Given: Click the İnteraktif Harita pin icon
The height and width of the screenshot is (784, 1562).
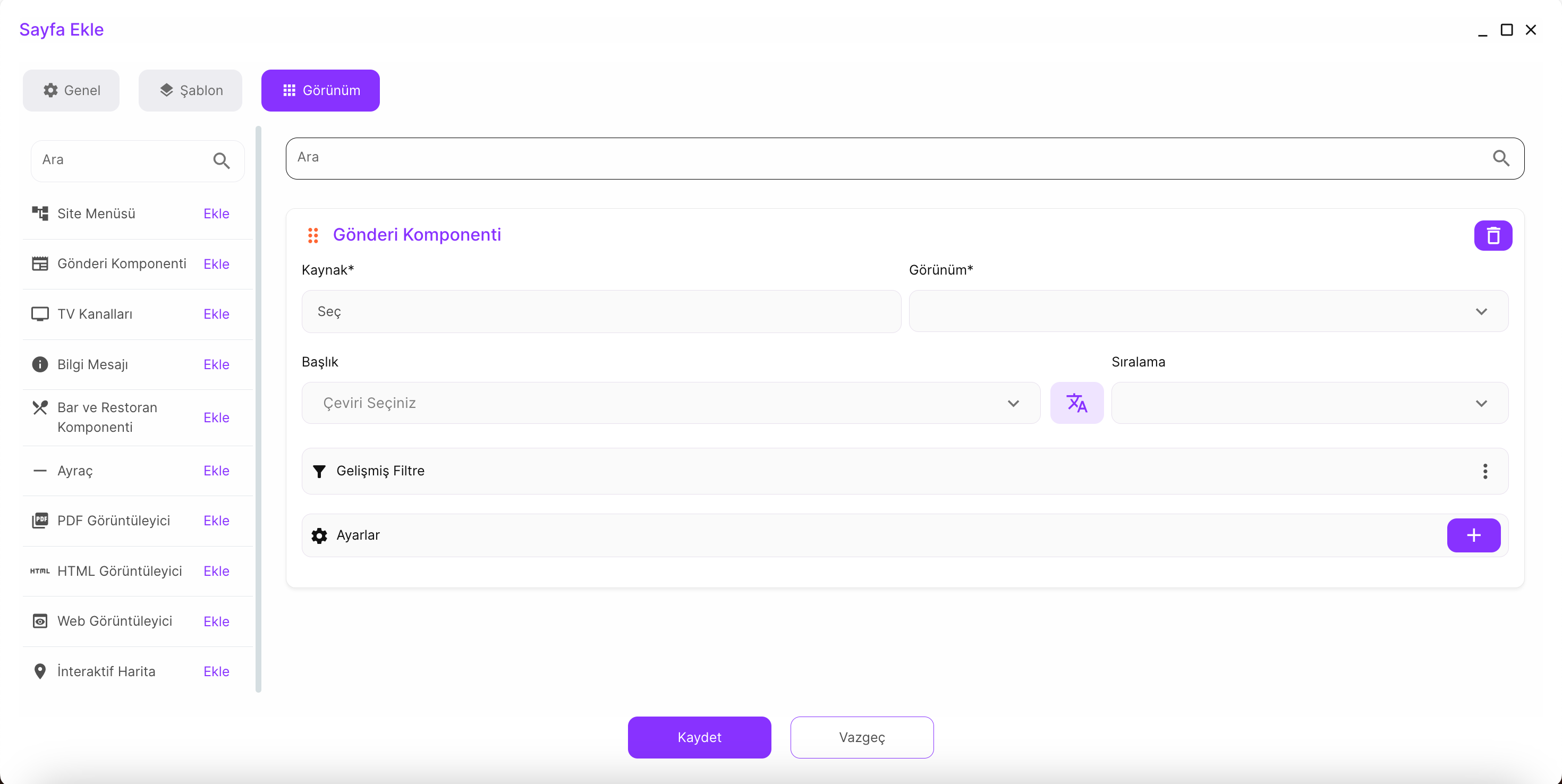Looking at the screenshot, I should click(x=40, y=671).
